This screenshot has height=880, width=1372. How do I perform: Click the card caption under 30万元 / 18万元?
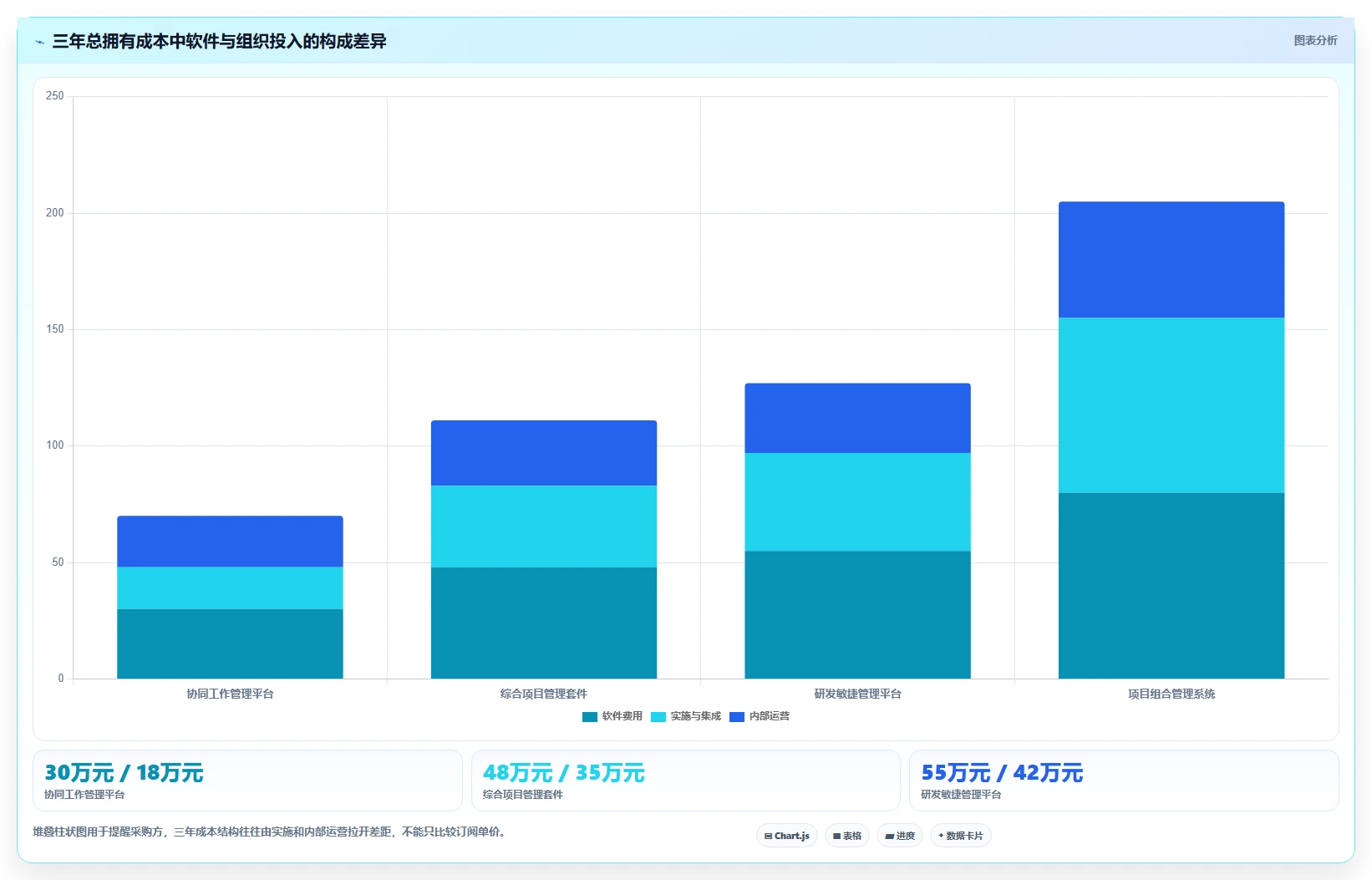point(84,795)
